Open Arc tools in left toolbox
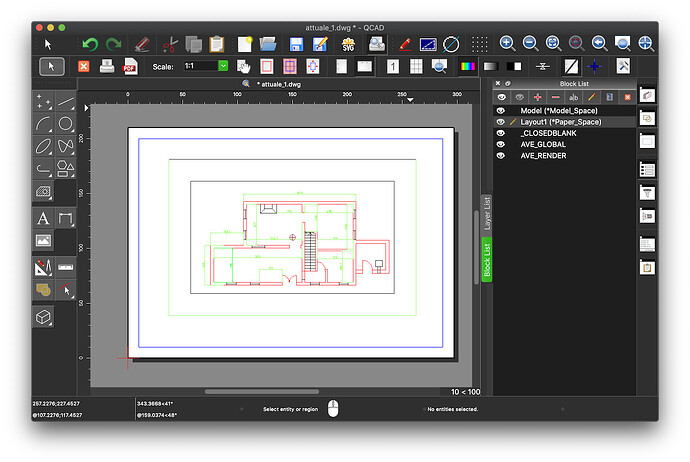 (44, 124)
